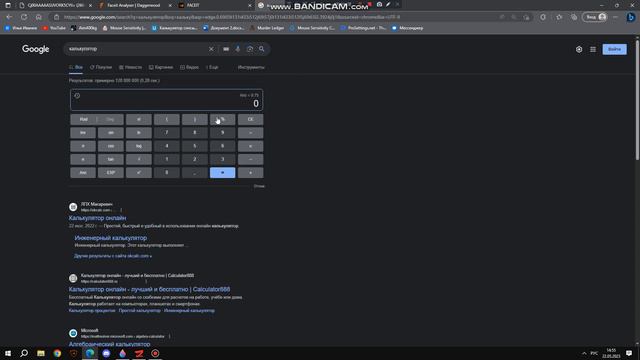Screen dimensions: 640x360
Task: Switch to Покупки tab
Action: tap(101, 67)
